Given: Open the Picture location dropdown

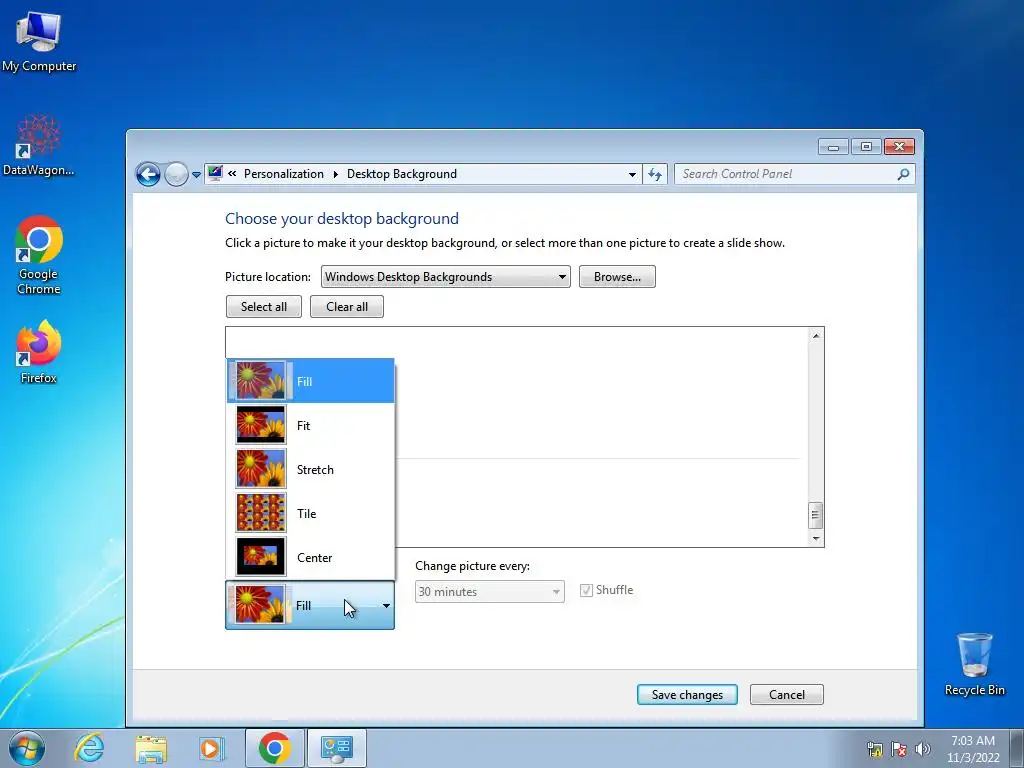Looking at the screenshot, I should click(x=445, y=277).
